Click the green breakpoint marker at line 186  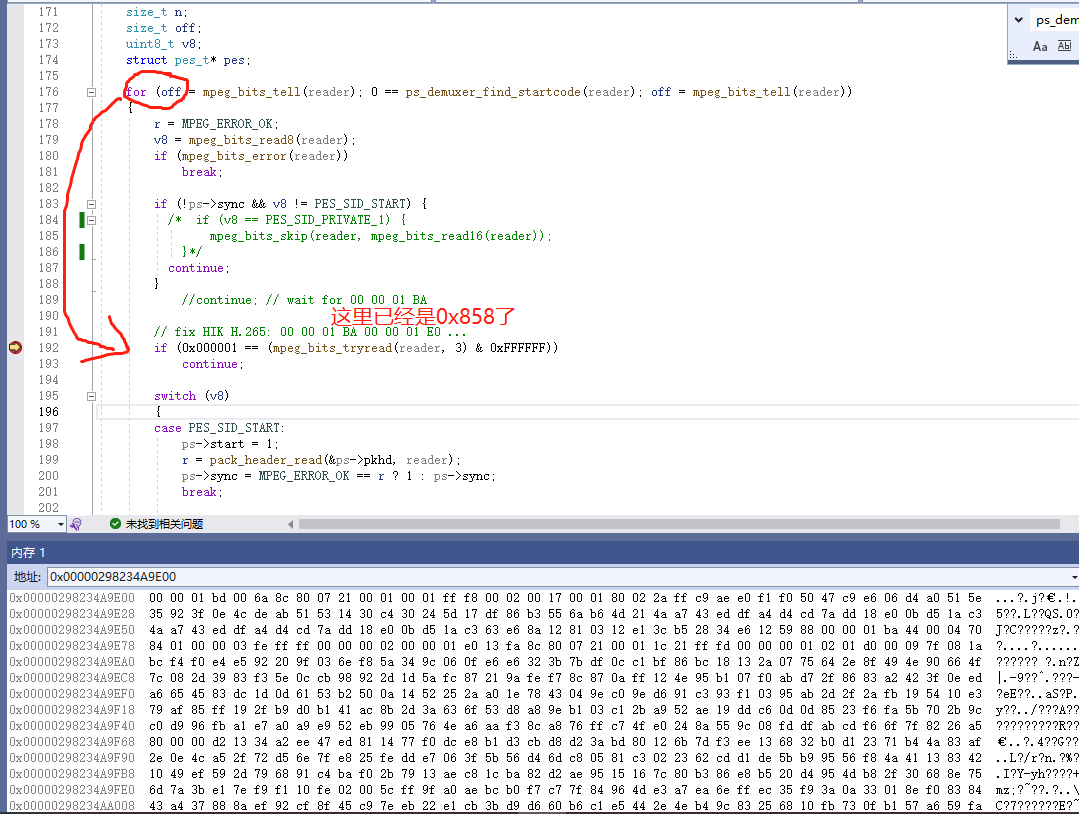point(83,251)
